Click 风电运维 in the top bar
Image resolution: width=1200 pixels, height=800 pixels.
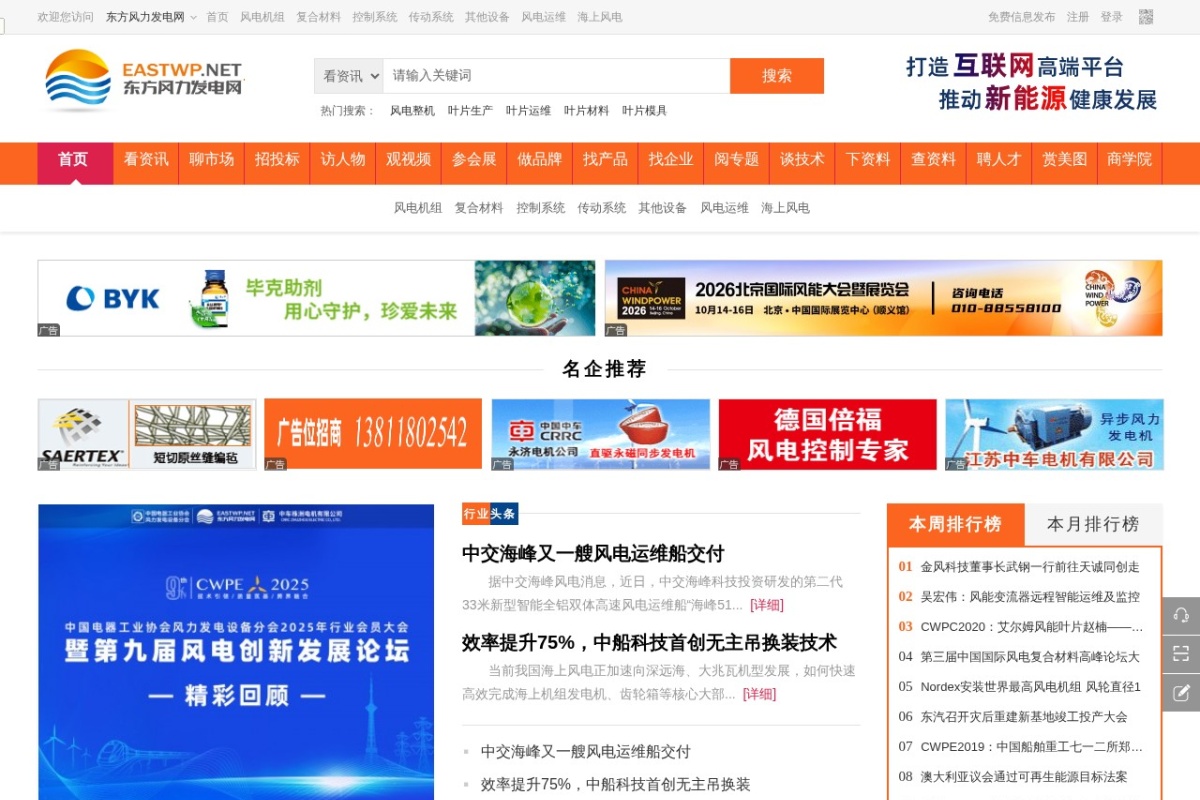(x=543, y=17)
